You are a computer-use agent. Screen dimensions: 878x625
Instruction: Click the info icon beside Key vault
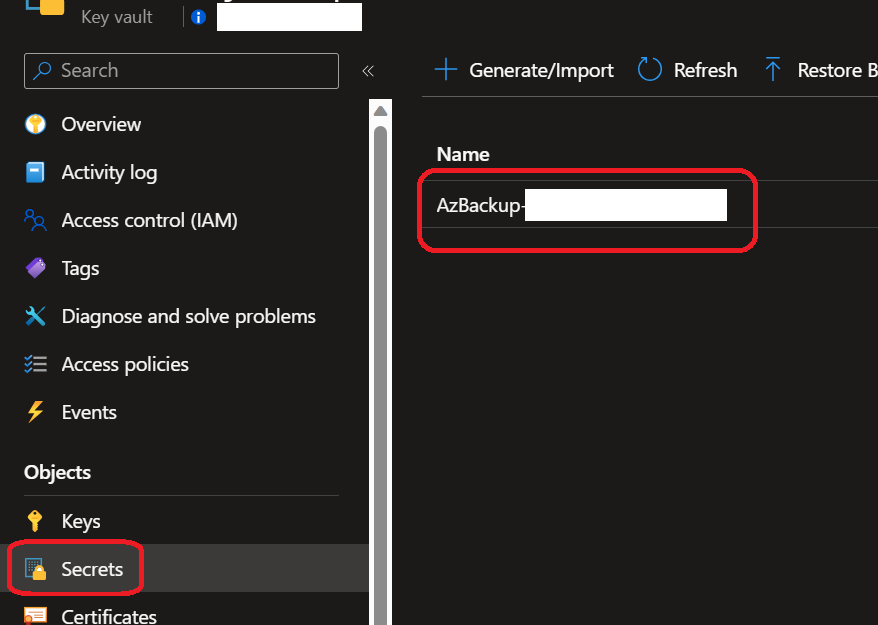click(198, 17)
